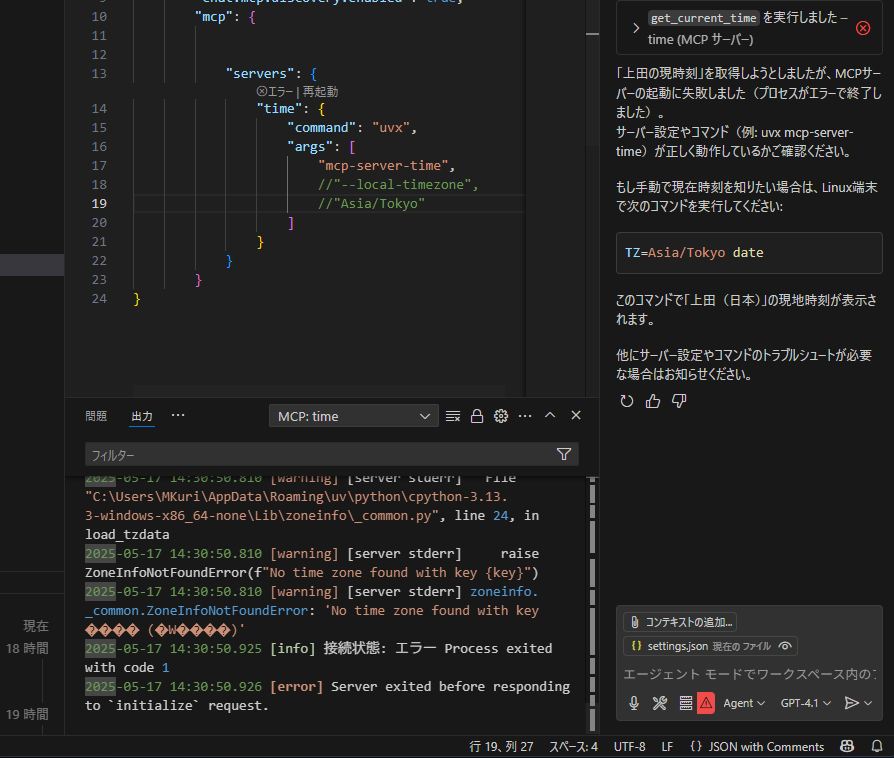Expand the send options chevron
The width and height of the screenshot is (894, 758).
click(x=868, y=703)
